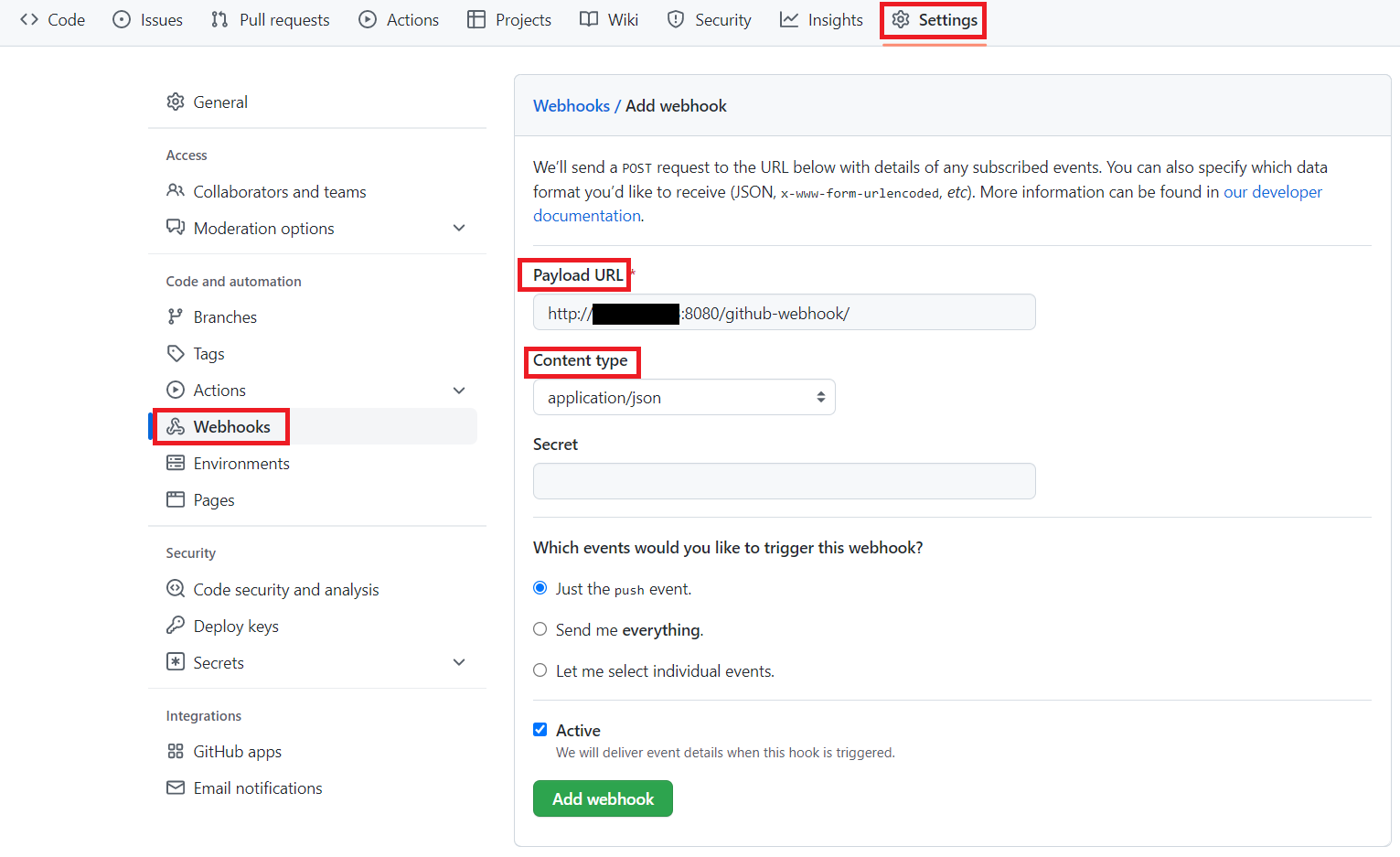Follow the Webhooks breadcrumb link
This screenshot has width=1400, height=857.
point(572,105)
